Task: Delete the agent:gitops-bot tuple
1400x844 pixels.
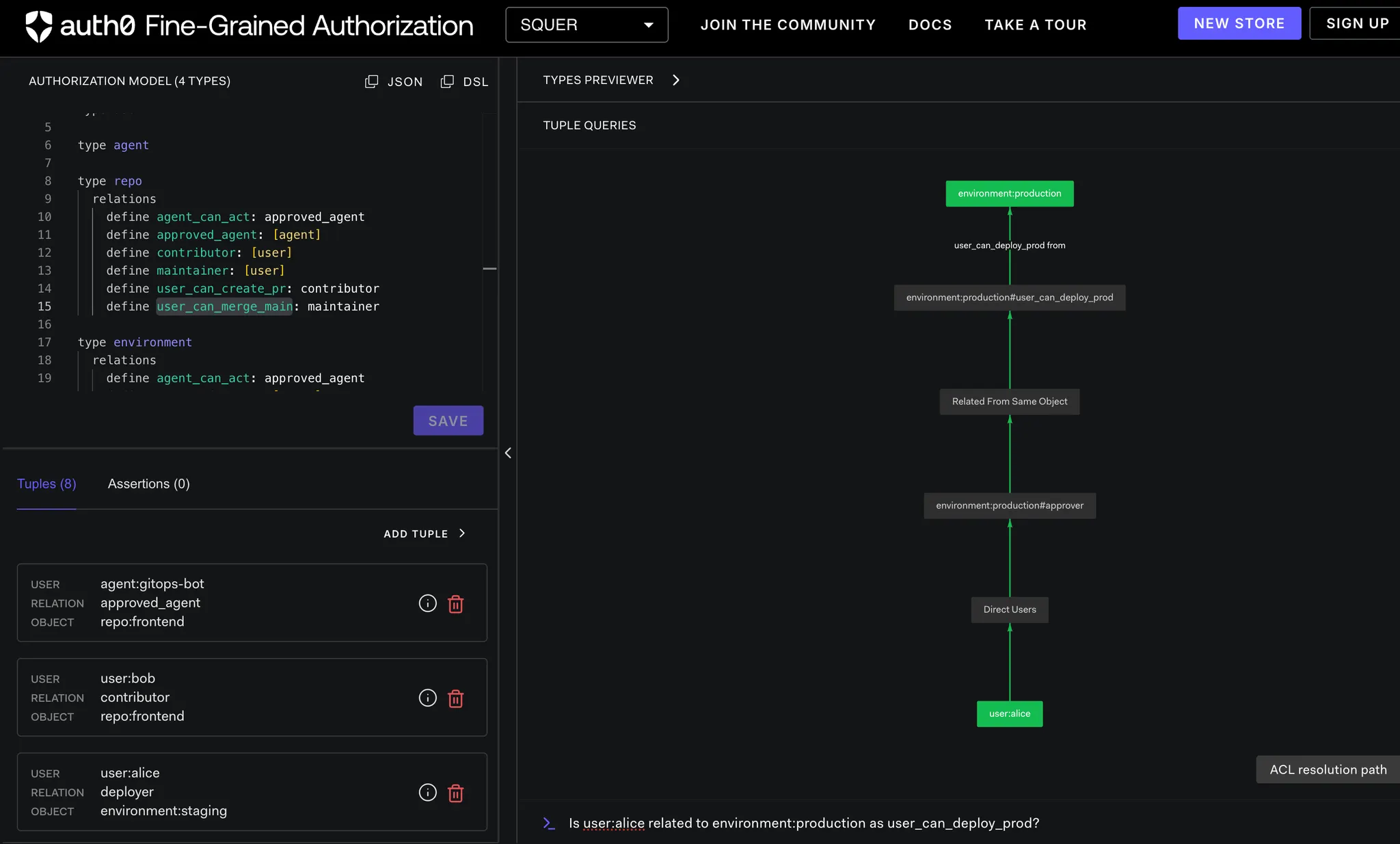Action: click(x=455, y=604)
